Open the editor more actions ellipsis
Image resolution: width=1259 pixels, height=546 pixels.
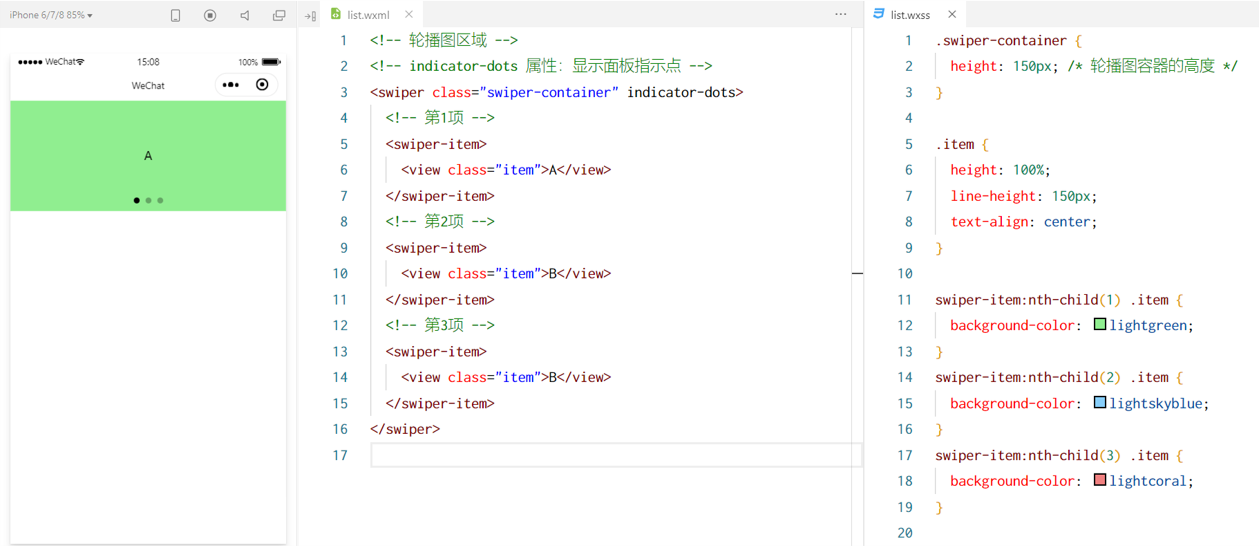point(840,15)
